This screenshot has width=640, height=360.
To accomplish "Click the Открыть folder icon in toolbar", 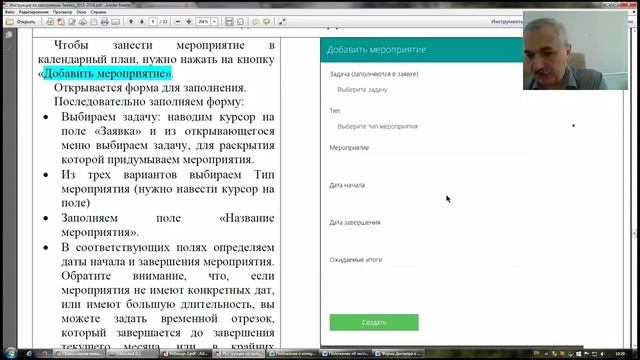I will point(10,22).
